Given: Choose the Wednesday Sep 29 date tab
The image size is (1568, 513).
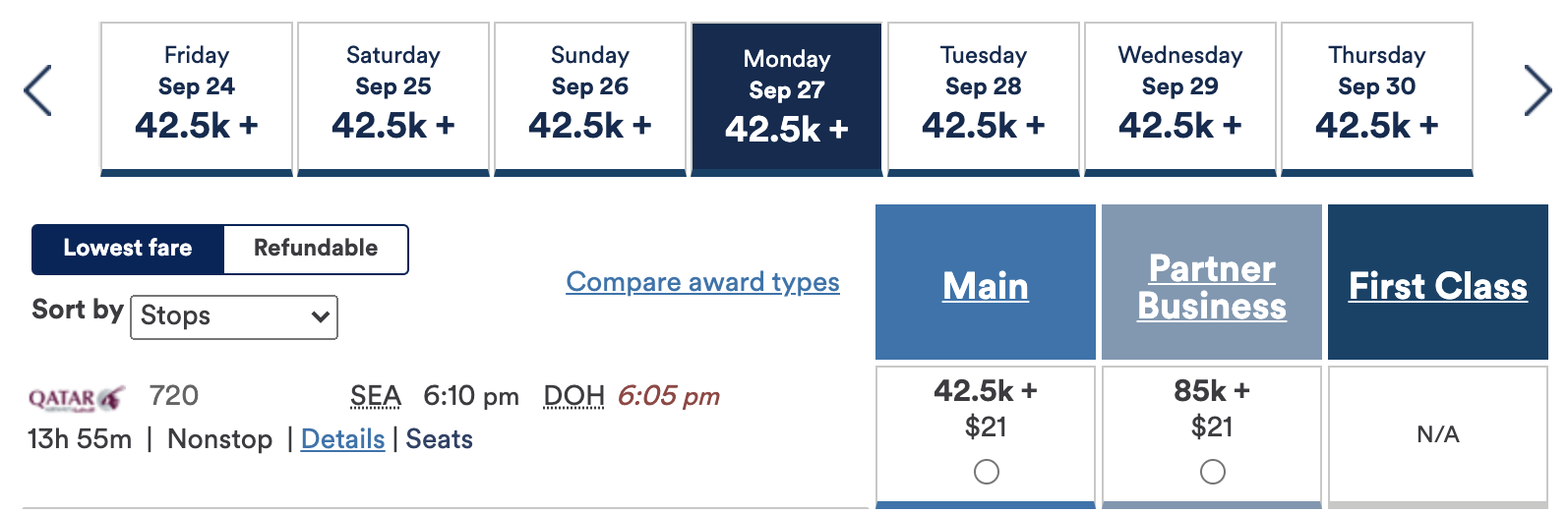Looking at the screenshot, I should click(1180, 97).
